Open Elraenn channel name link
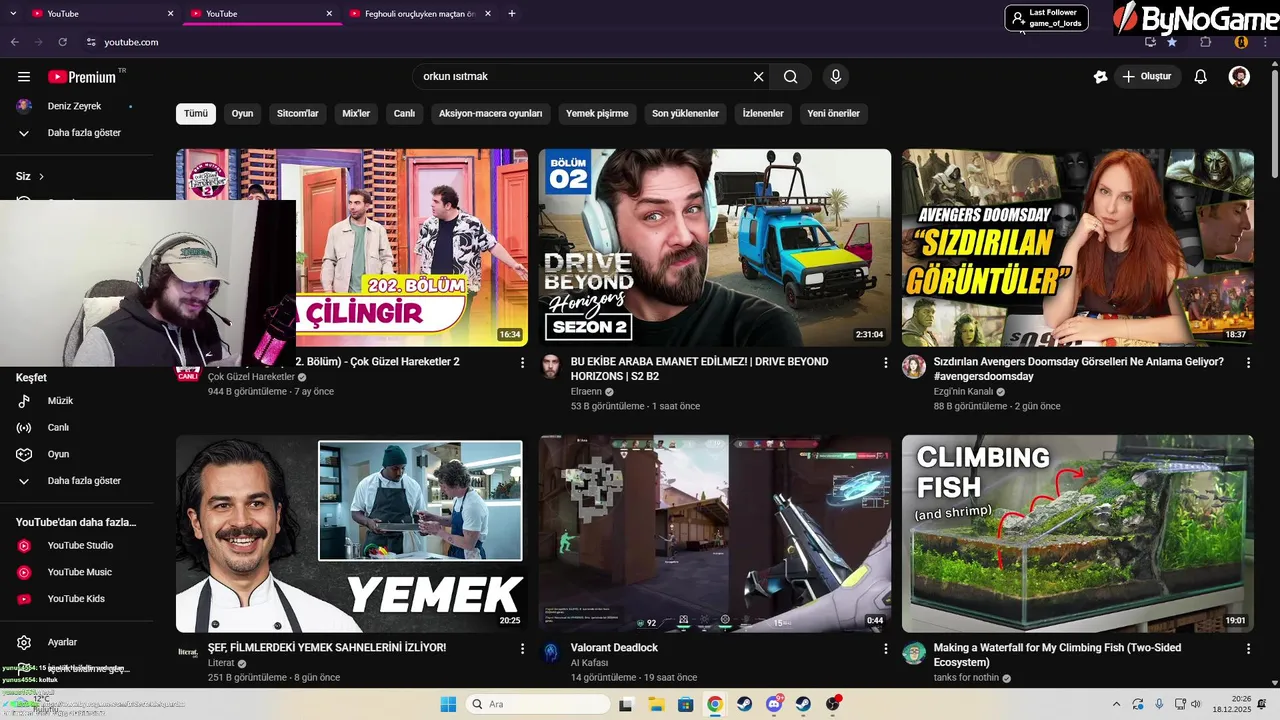This screenshot has width=1280, height=720. point(586,392)
